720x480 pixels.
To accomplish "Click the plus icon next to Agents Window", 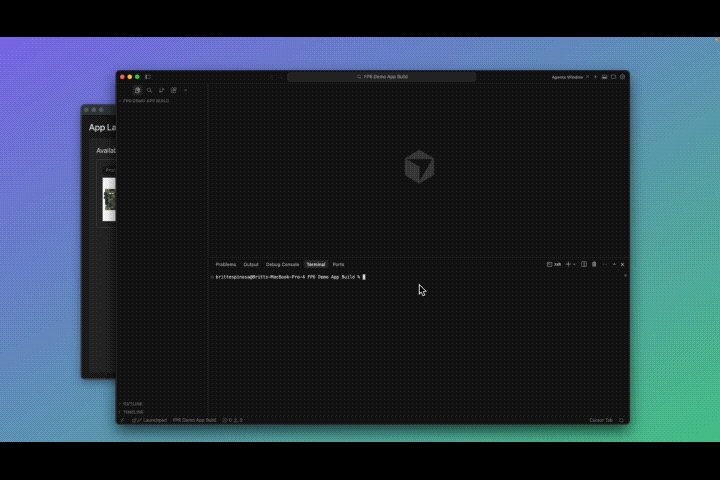I will (596, 77).
